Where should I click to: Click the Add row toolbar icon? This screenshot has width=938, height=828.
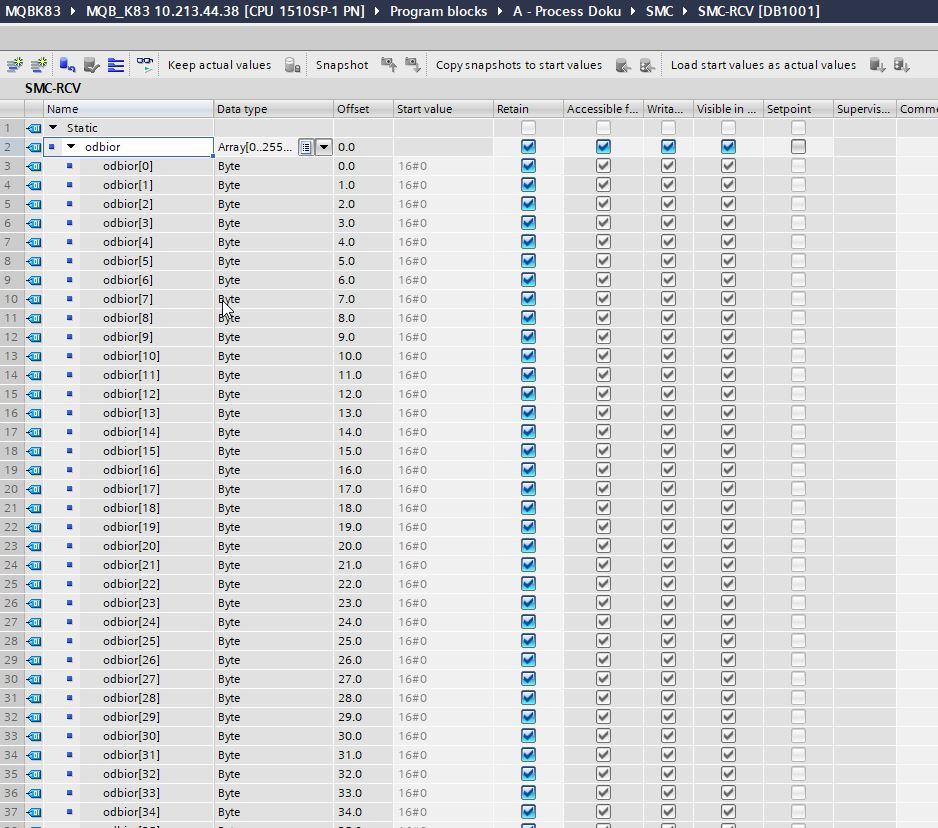tap(39, 65)
